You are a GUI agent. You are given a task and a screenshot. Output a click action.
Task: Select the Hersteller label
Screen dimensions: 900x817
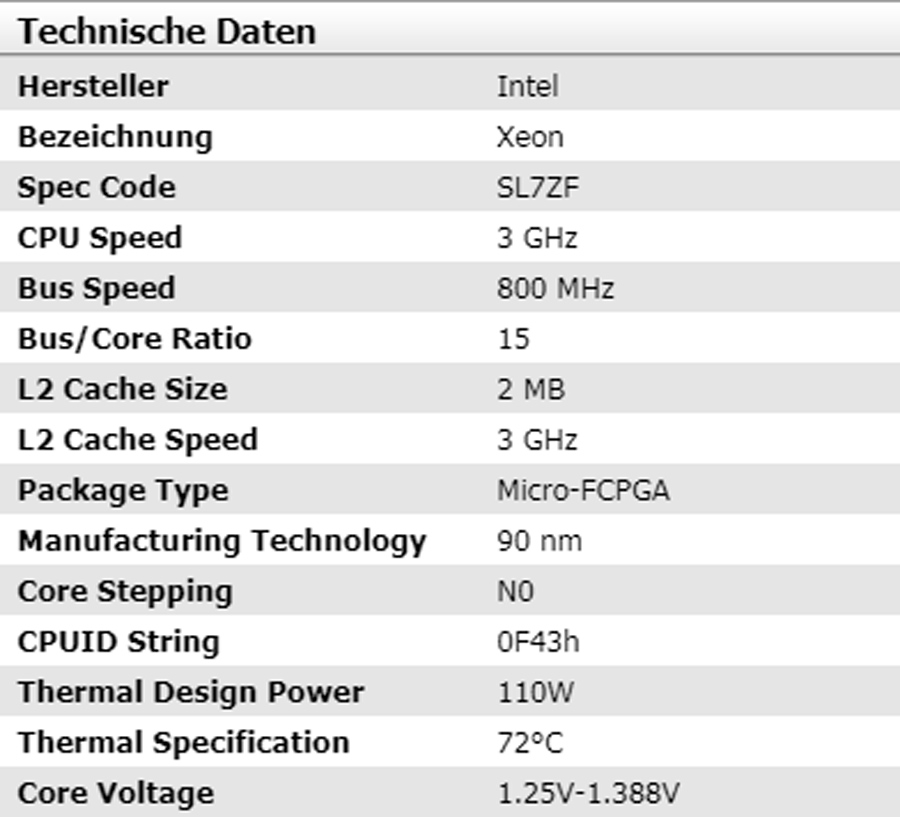(x=93, y=86)
